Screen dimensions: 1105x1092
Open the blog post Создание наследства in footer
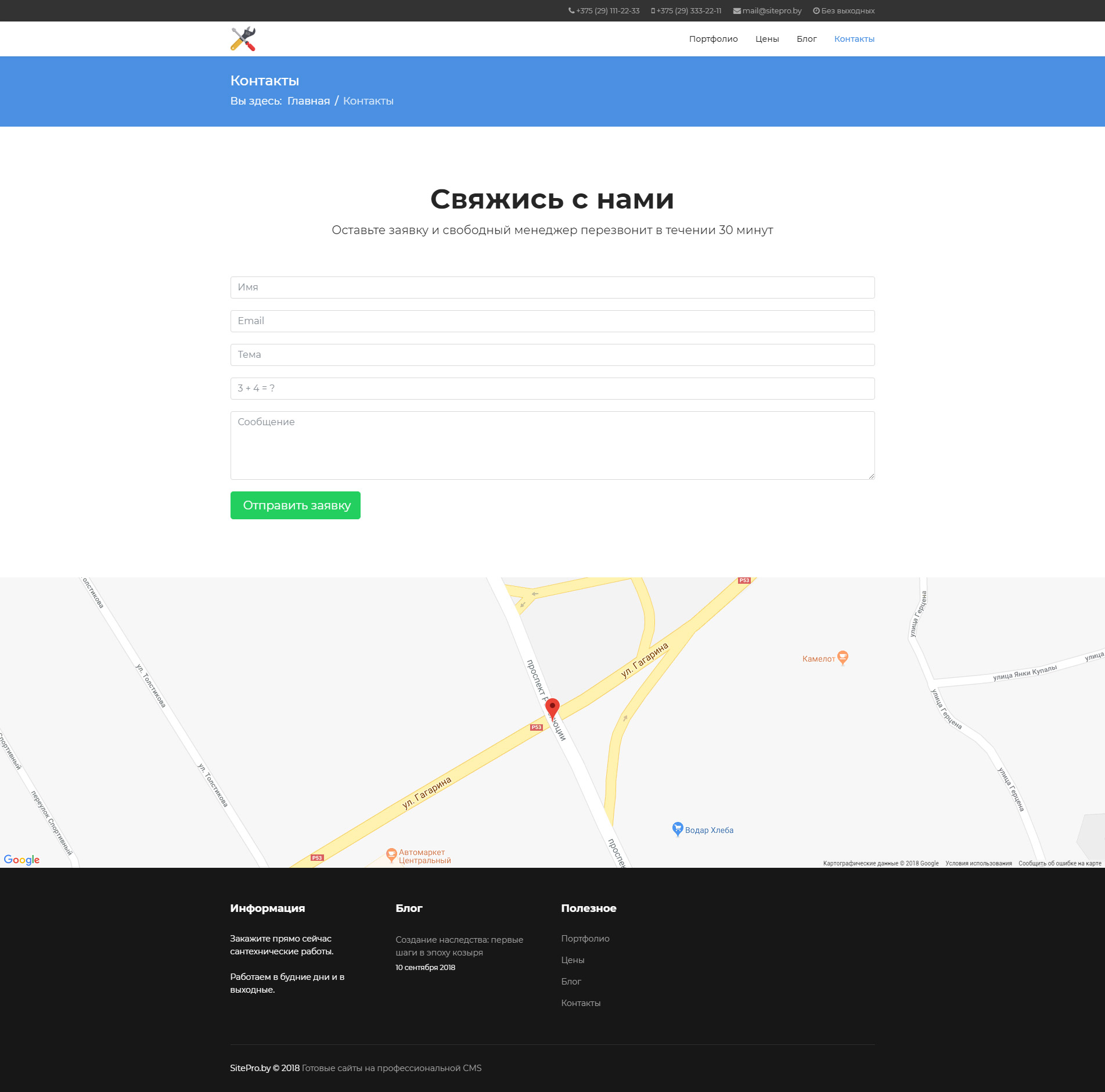pos(459,946)
